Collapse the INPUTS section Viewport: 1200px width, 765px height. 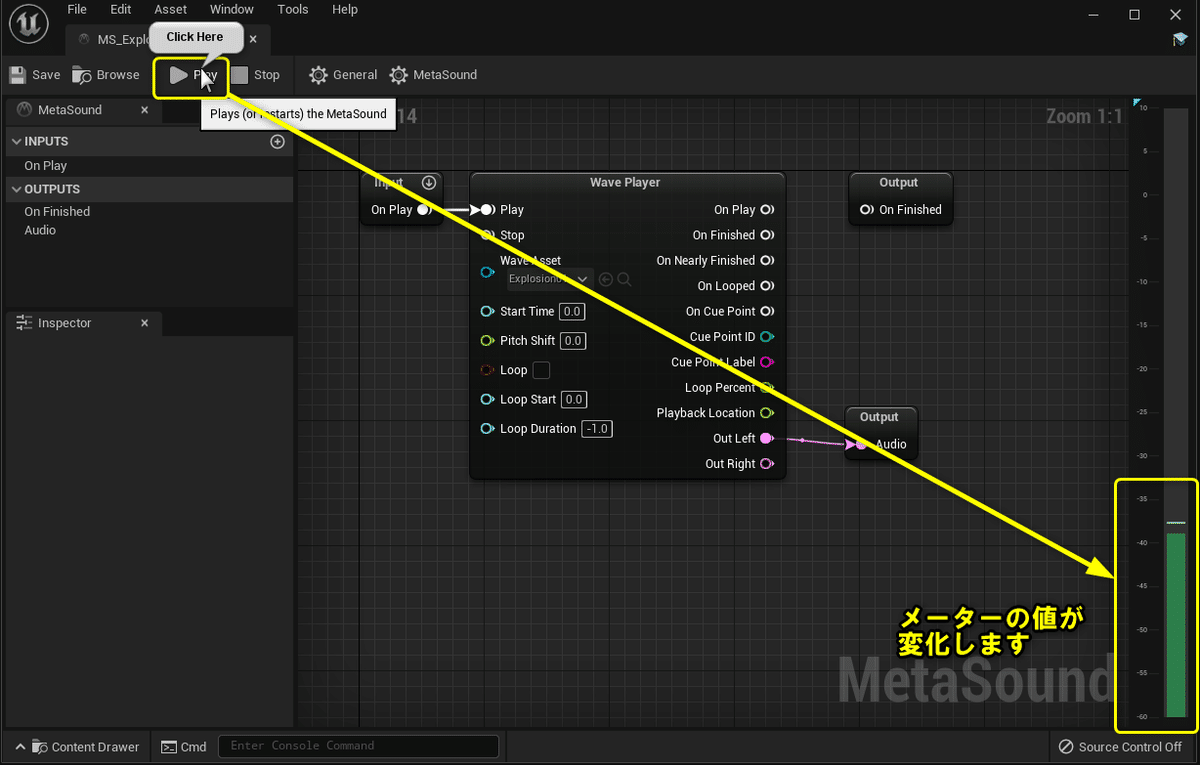click(x=17, y=141)
